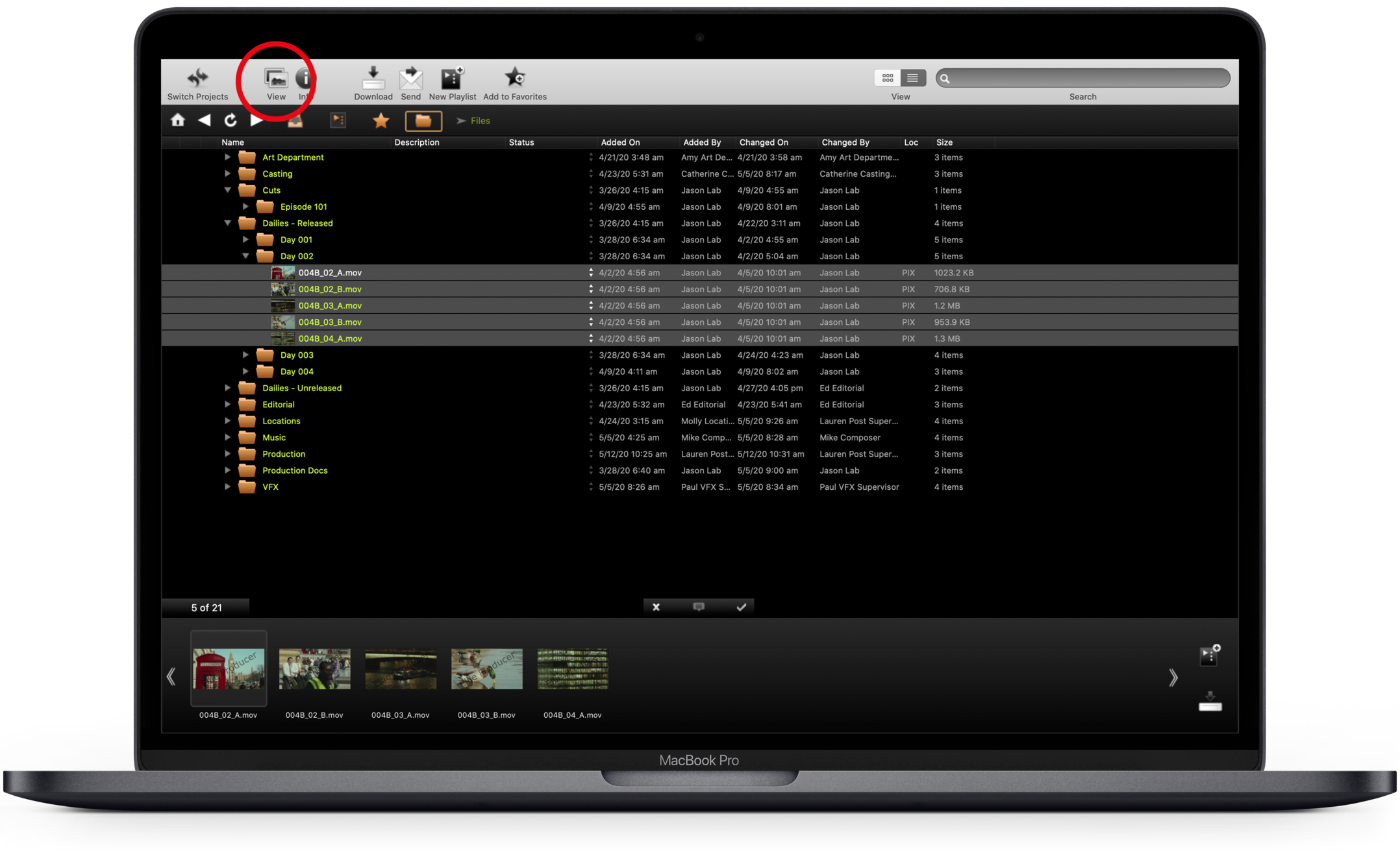Click the Download toolbar icon

pos(373,79)
